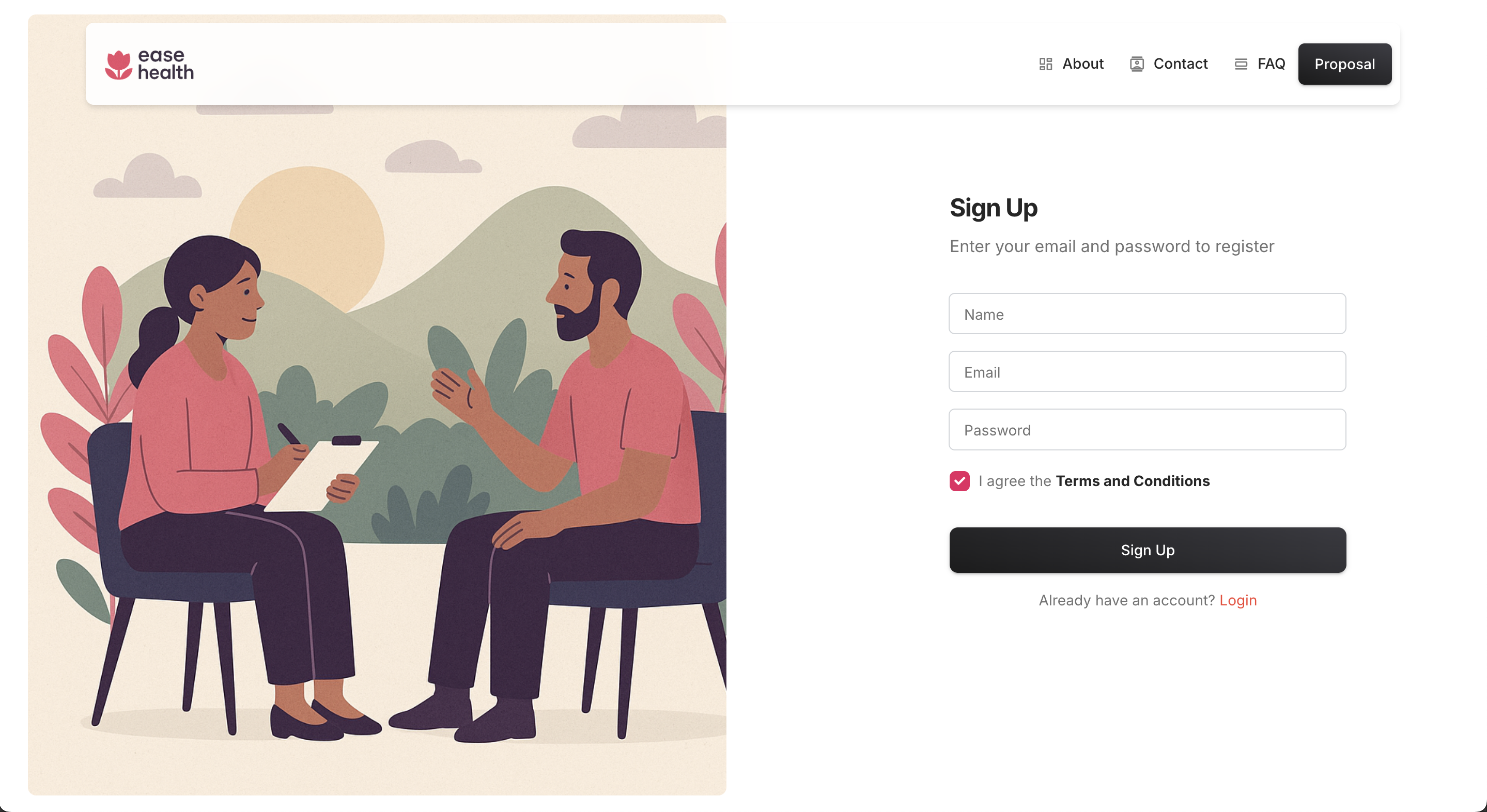Open the Terms and Conditions link

click(1133, 481)
